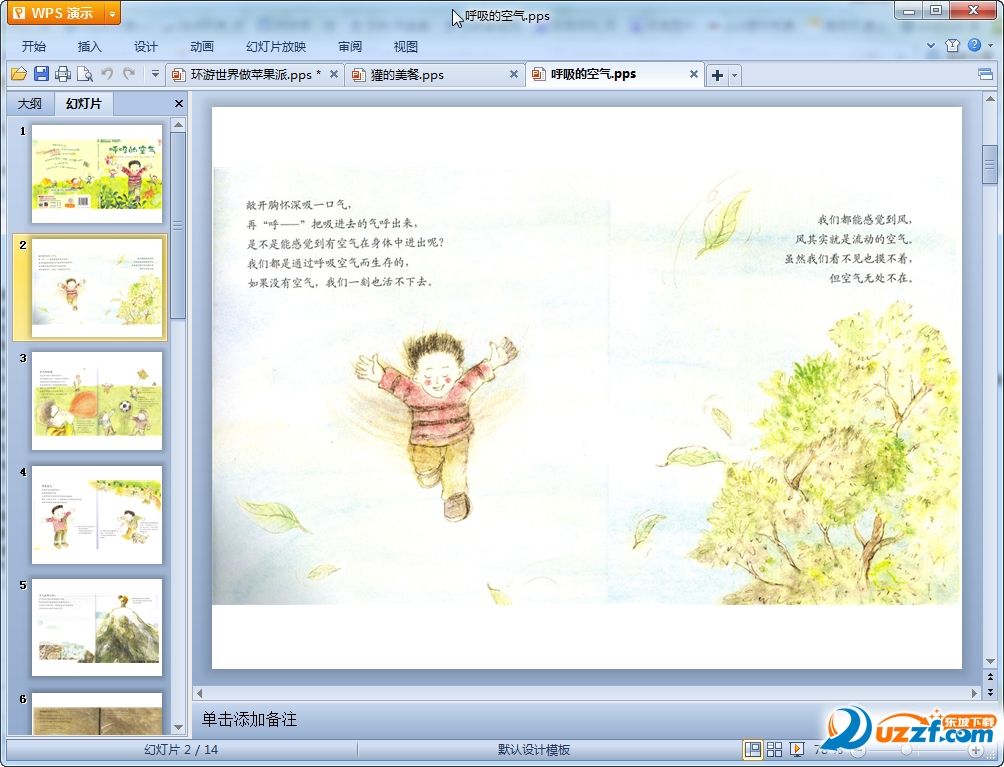Redo the last action
The width and height of the screenshot is (1004, 767).
[129, 74]
